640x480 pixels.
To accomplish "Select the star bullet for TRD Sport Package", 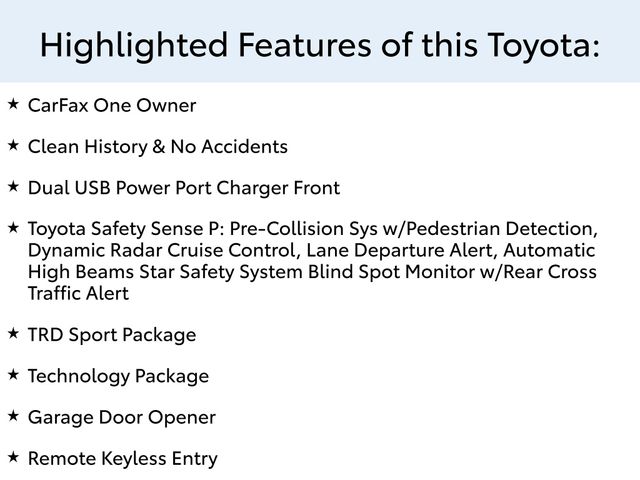I will tap(13, 332).
